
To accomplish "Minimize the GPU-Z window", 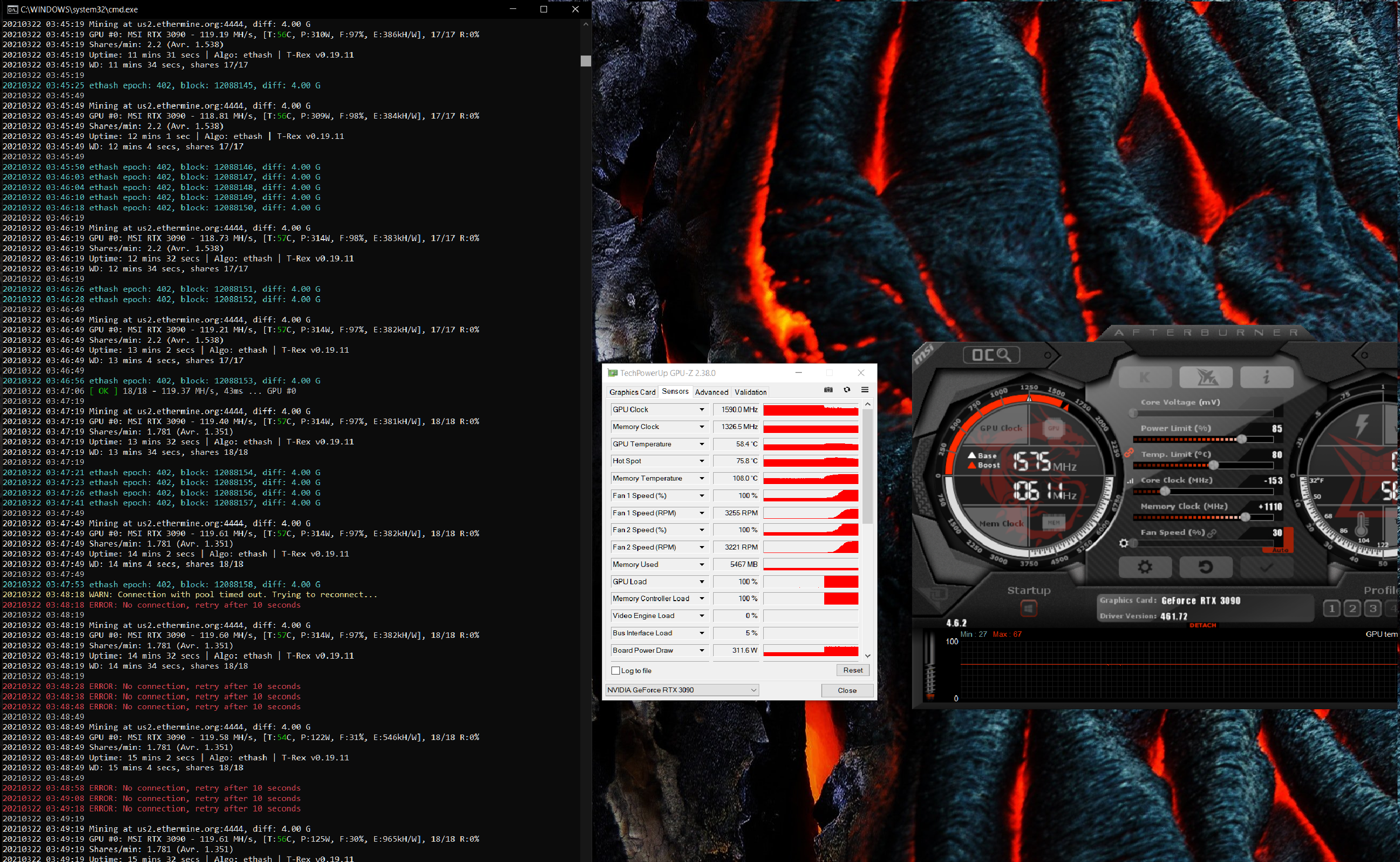I will (798, 373).
